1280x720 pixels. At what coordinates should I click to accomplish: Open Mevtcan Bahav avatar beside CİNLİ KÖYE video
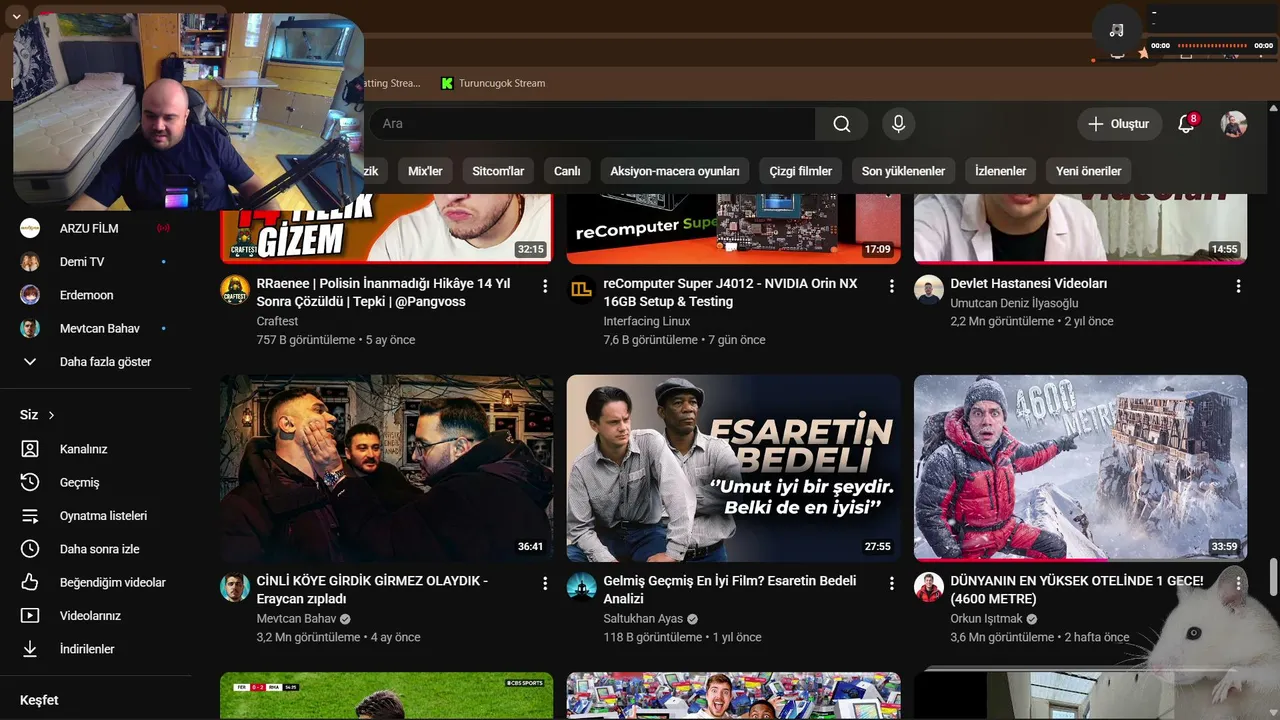[235, 587]
